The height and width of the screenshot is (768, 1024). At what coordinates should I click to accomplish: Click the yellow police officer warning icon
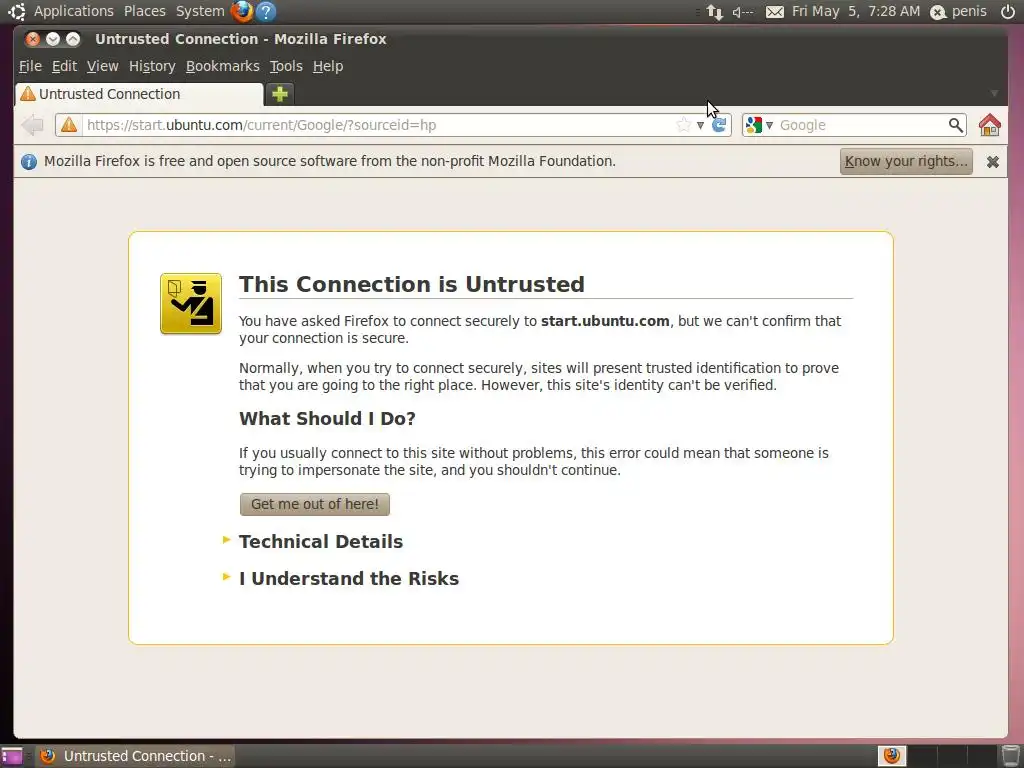[191, 304]
